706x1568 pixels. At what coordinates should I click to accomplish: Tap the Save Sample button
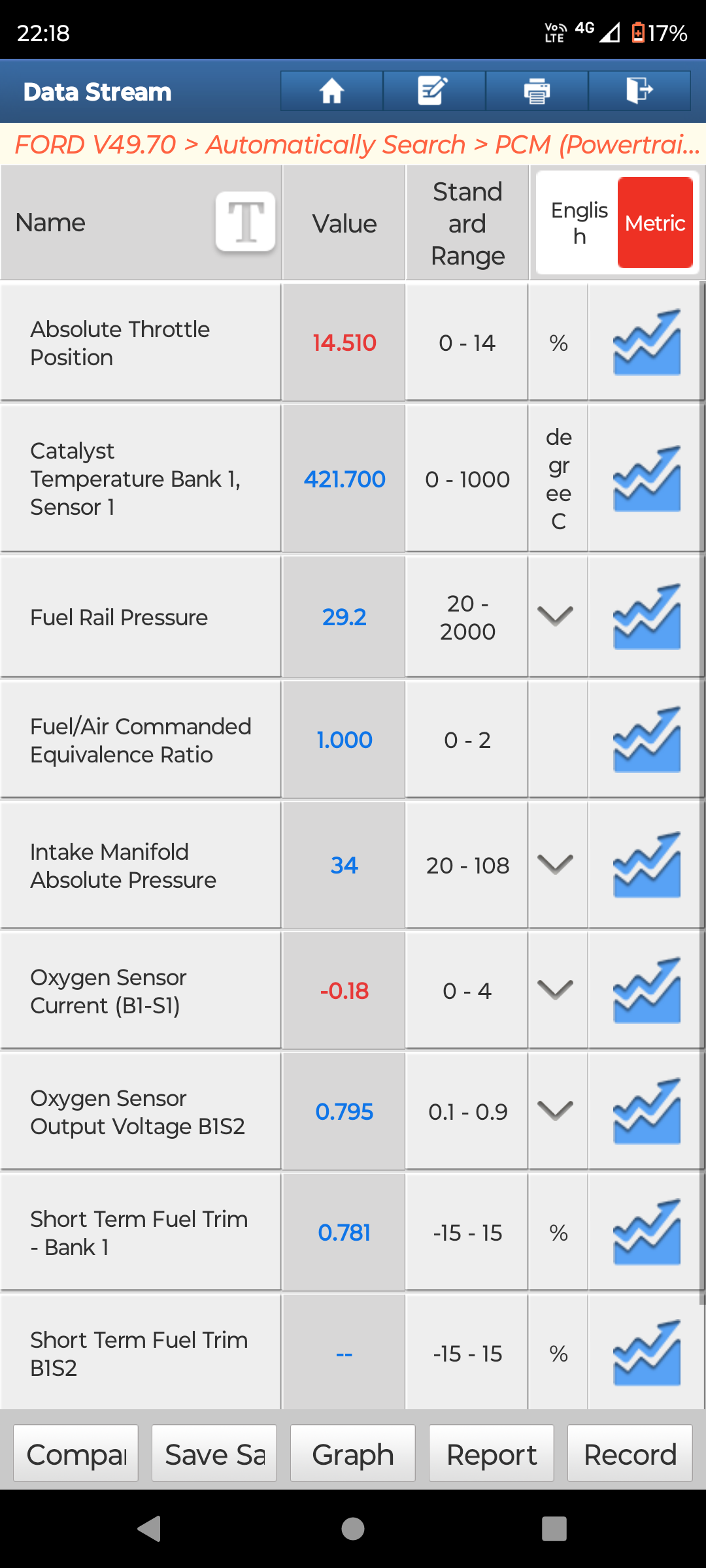pos(214,1455)
